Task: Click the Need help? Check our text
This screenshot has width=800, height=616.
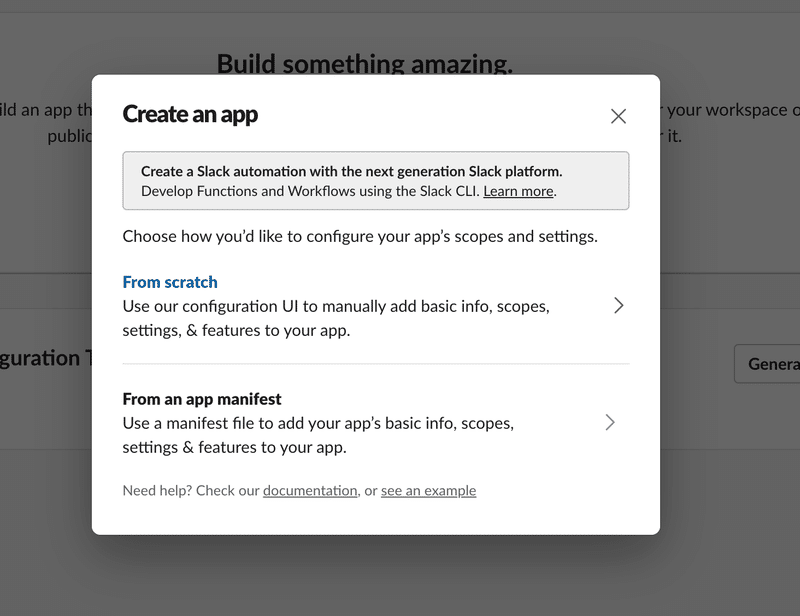Action: [x=191, y=490]
